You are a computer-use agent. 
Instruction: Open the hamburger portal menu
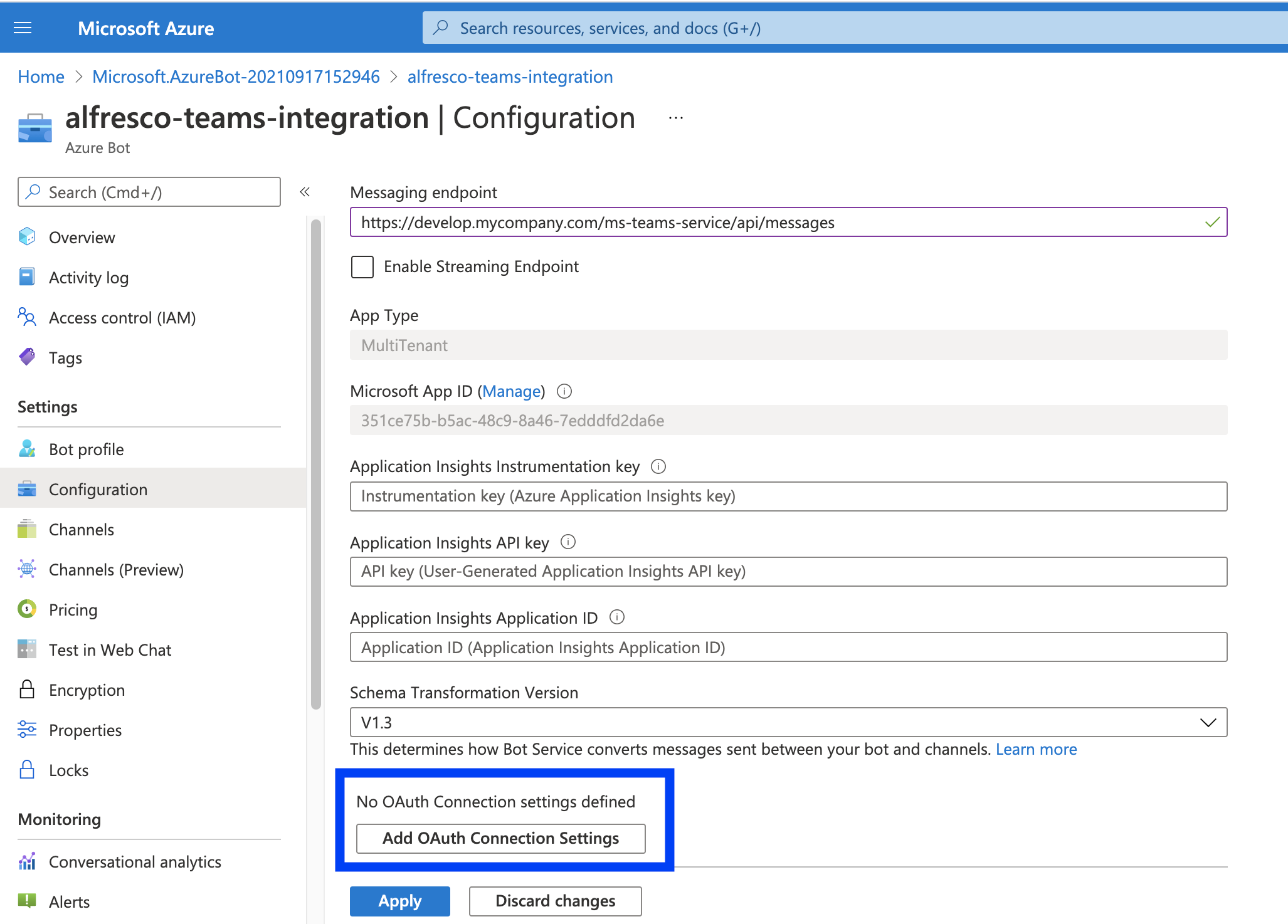pyautogui.click(x=23, y=28)
